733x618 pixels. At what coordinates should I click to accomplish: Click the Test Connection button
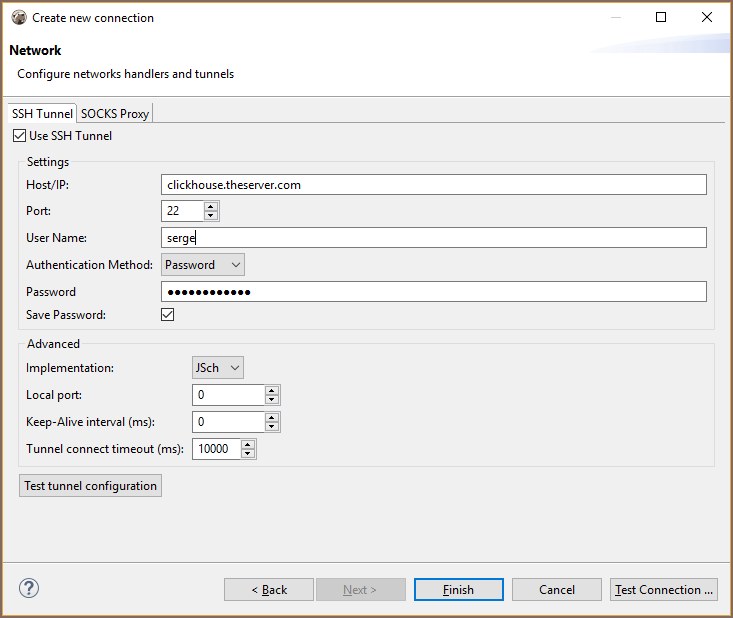point(664,590)
